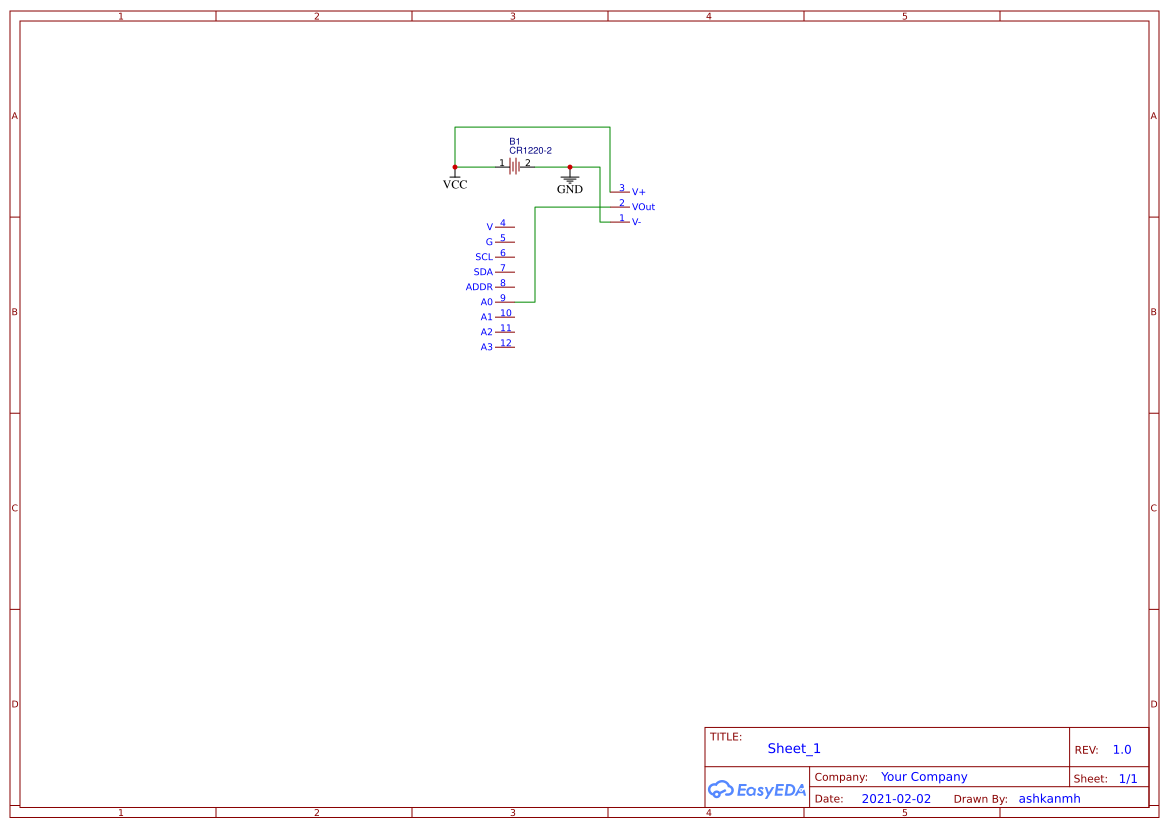The image size is (1169, 828).
Task: Click the V+ pin label
Action: coord(638,192)
